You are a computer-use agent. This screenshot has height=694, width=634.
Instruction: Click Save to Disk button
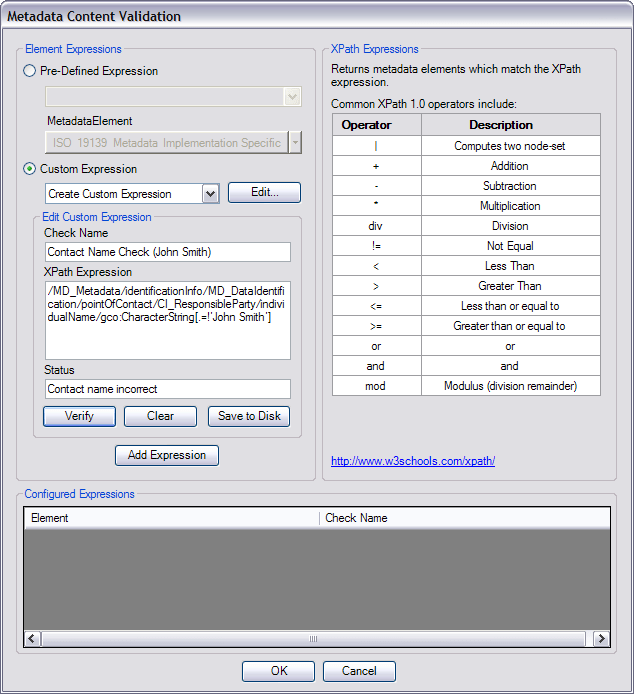[x=249, y=416]
